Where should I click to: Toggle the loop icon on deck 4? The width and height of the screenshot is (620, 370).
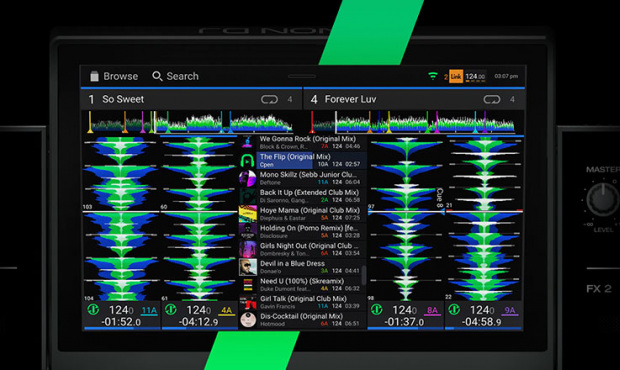(491, 99)
